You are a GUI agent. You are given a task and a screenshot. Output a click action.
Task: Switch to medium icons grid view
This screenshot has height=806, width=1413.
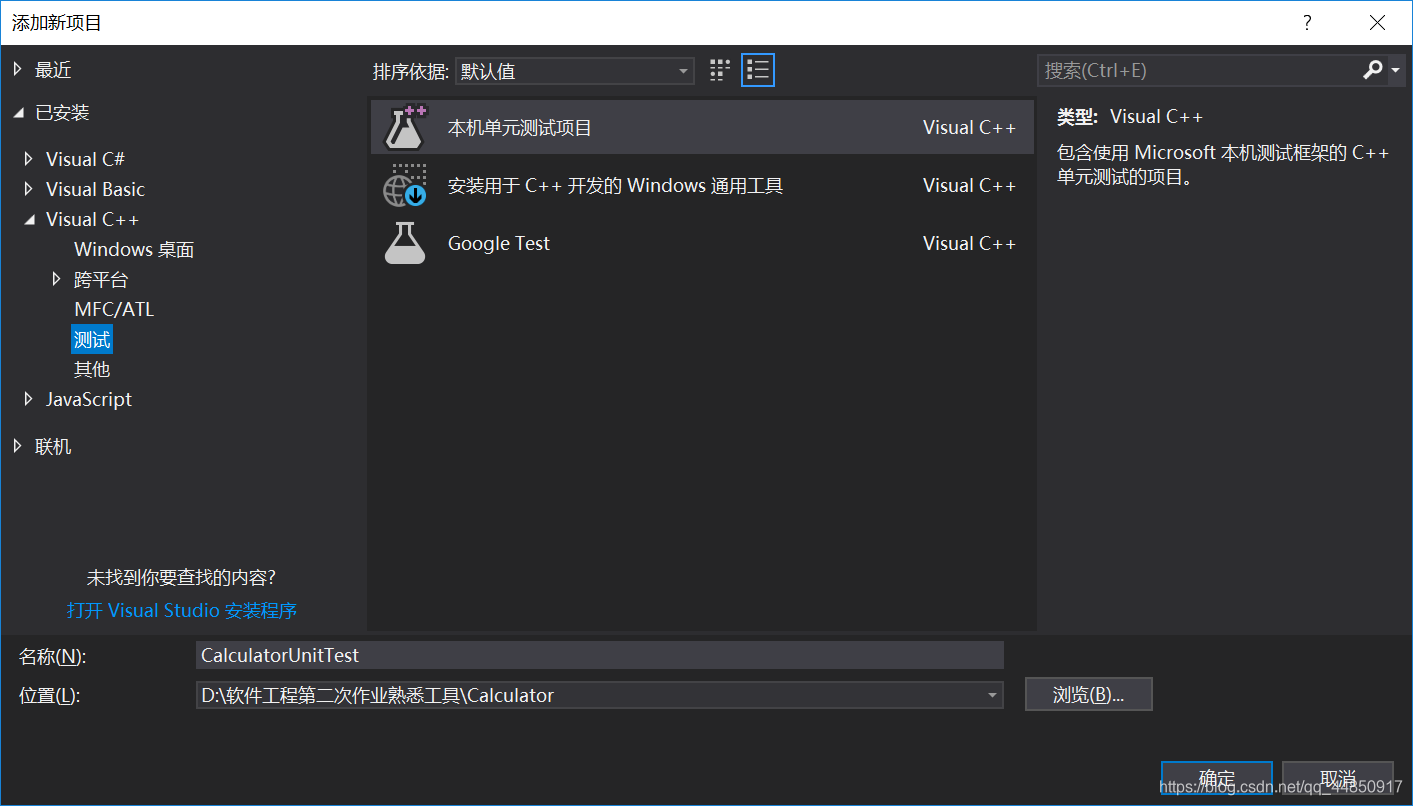[720, 70]
